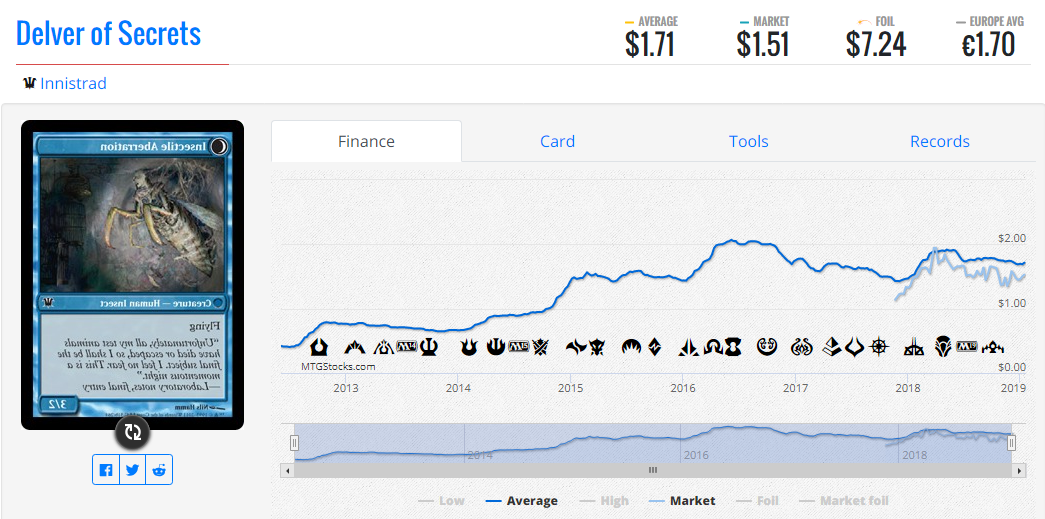
Task: Switch to the Card tab
Action: pos(557,141)
